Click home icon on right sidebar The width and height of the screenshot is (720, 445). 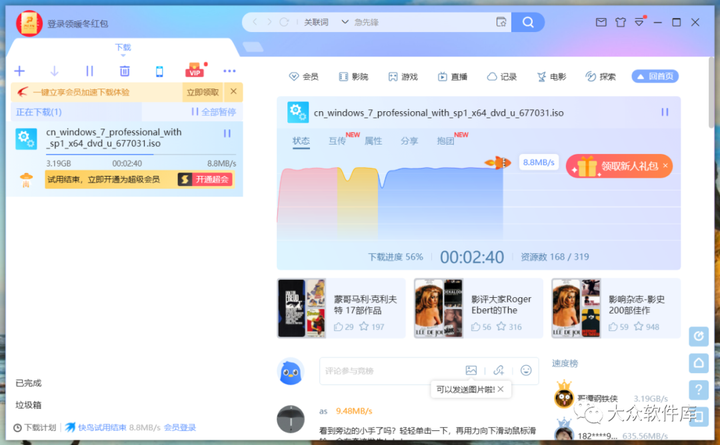[x=698, y=363]
